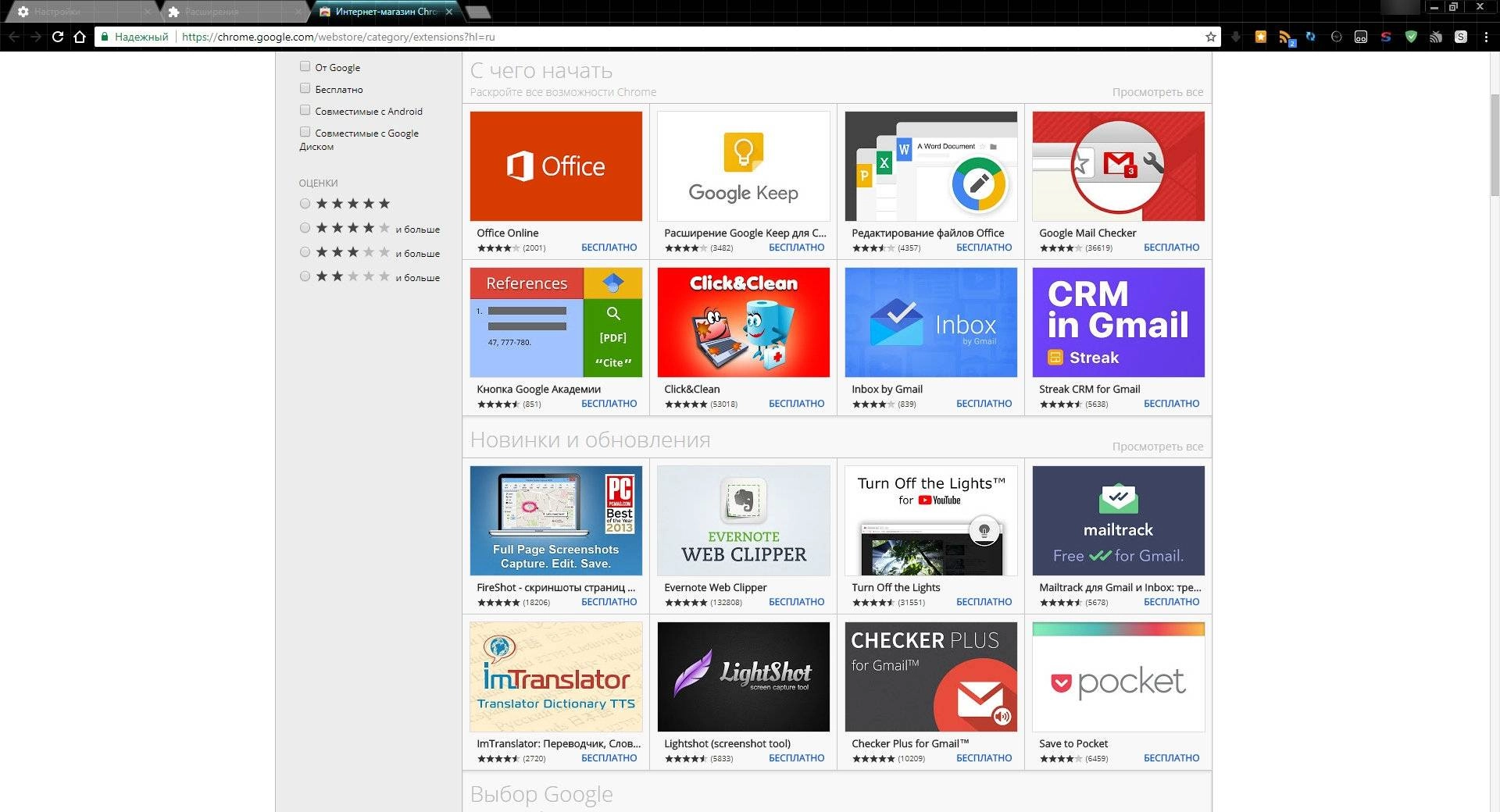Click the TV broadcast extension icon
The image size is (1500, 812).
1436,37
